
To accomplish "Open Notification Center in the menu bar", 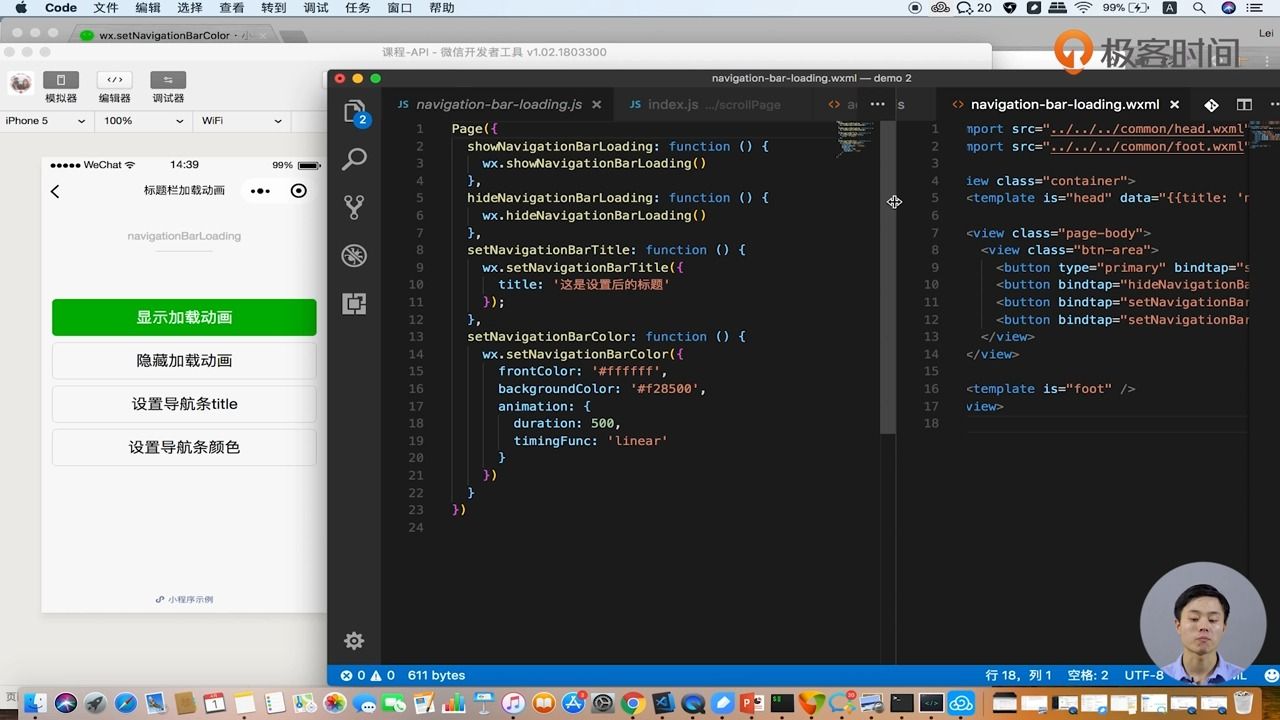I will point(1256,8).
